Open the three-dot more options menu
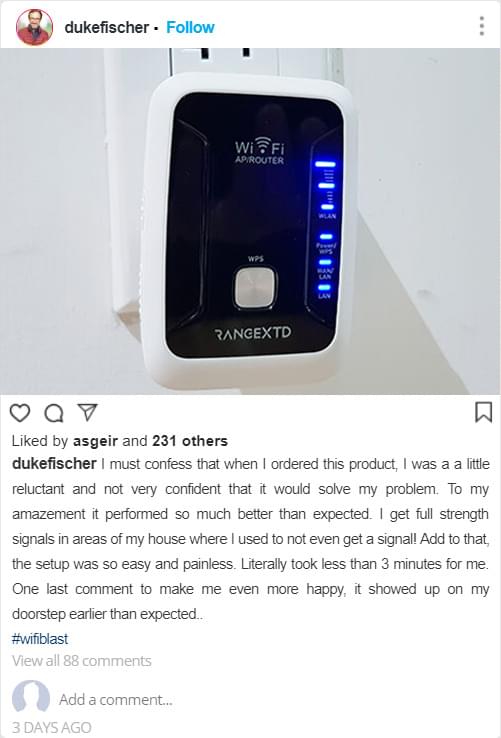The width and height of the screenshot is (501, 738). click(481, 26)
